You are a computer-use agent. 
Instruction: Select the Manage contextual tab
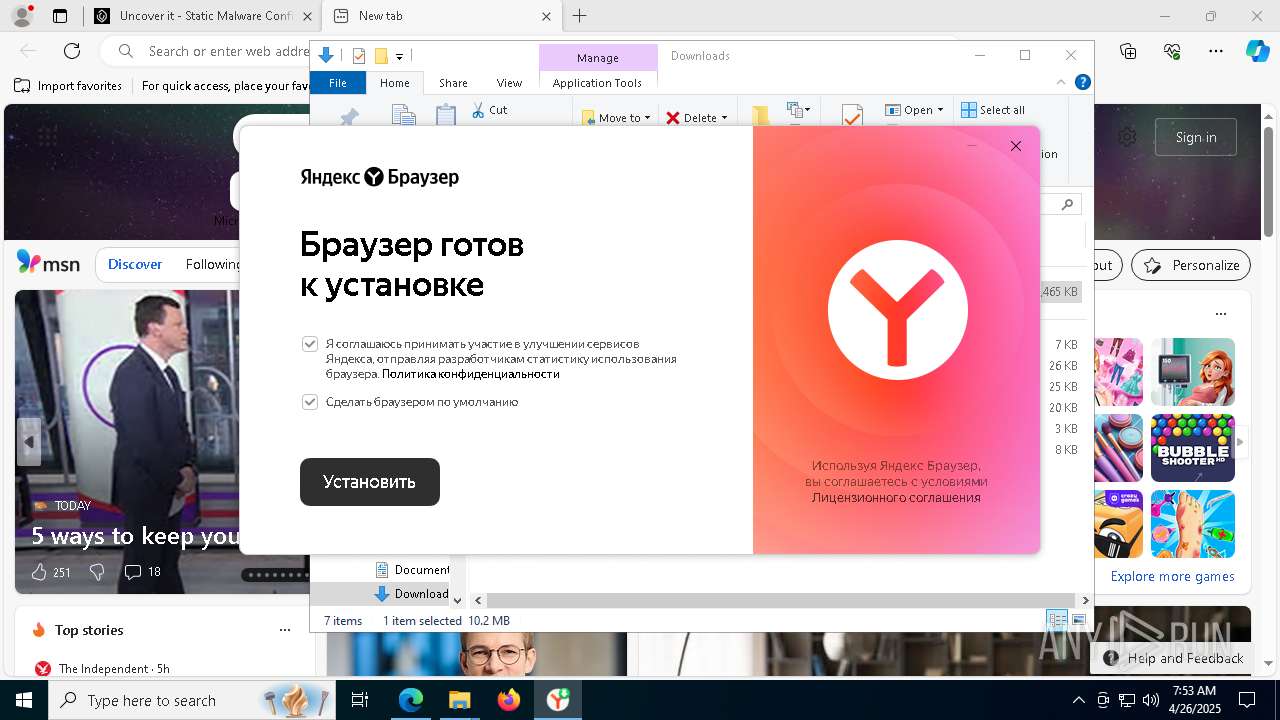(x=598, y=58)
